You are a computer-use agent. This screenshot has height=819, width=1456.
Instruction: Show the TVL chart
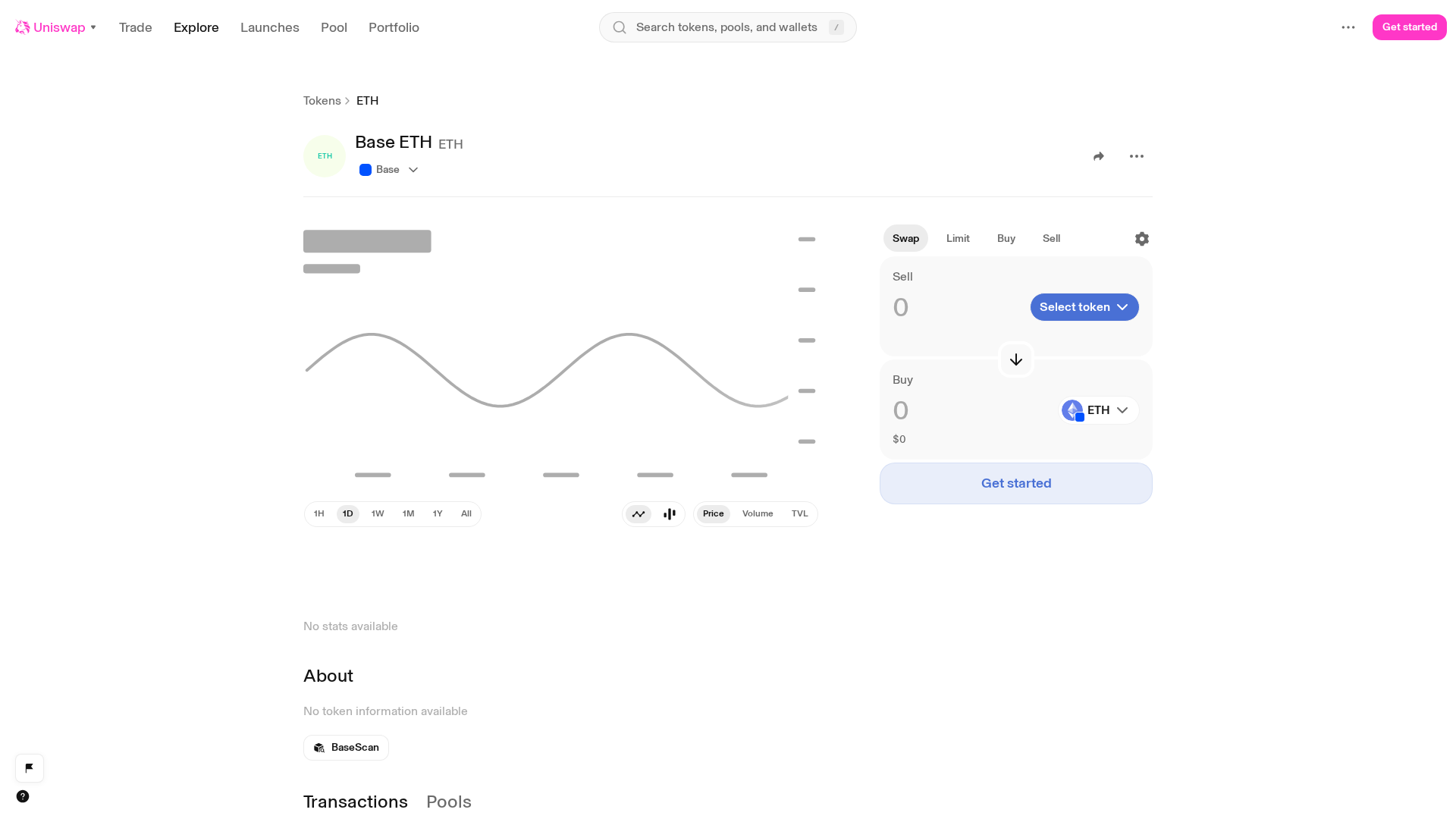[x=800, y=514]
